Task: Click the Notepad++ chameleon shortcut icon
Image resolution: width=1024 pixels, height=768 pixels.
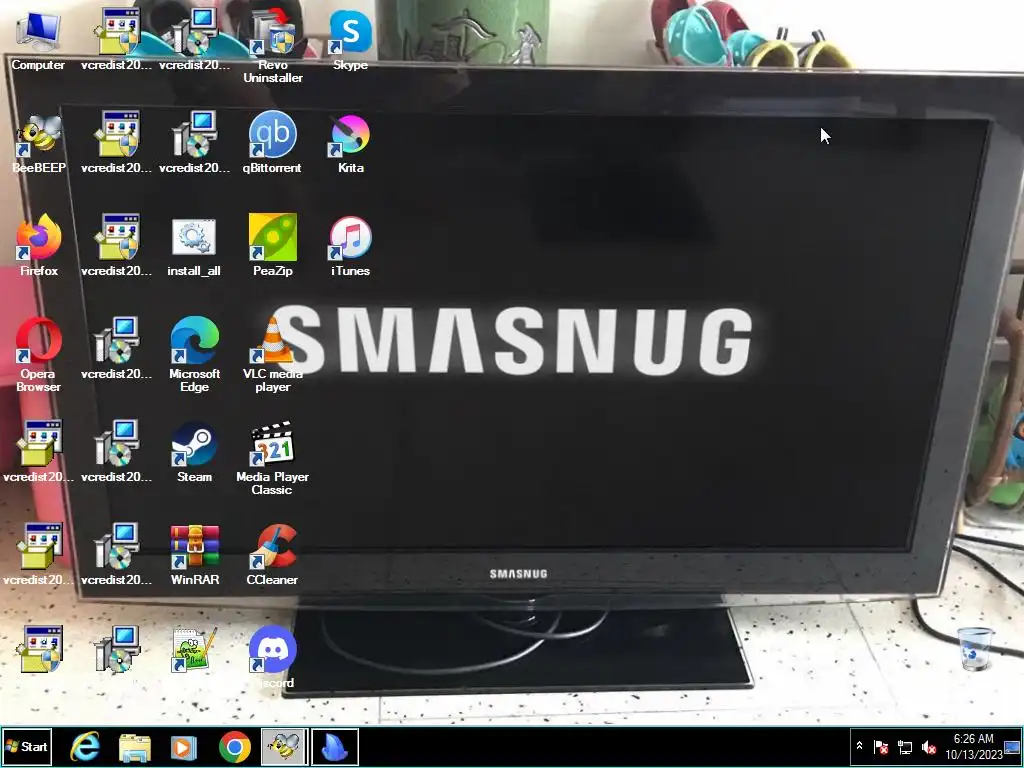Action: tap(194, 650)
